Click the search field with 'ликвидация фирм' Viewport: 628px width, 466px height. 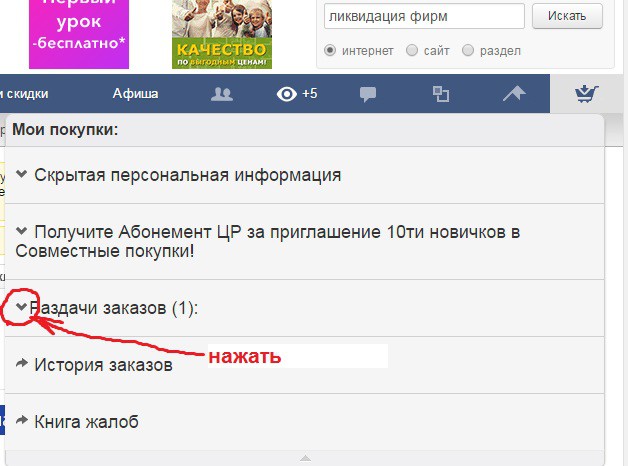pos(424,16)
